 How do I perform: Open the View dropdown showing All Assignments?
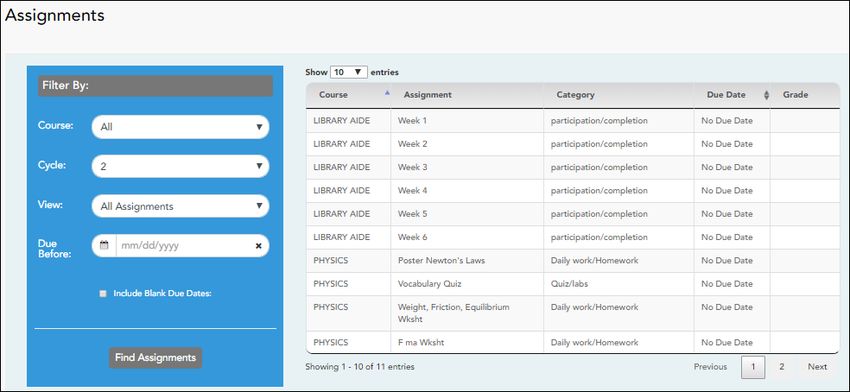coord(181,207)
